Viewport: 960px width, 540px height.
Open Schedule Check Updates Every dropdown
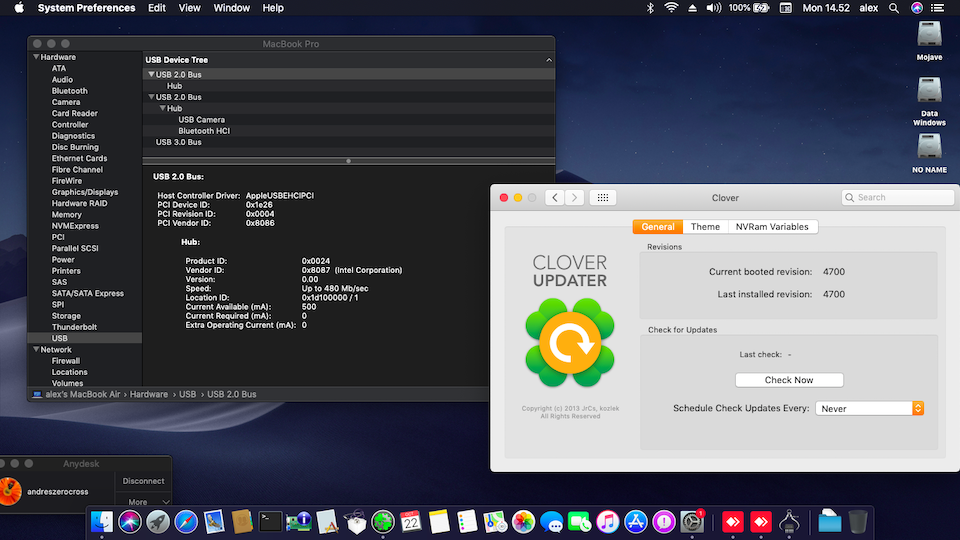tap(869, 408)
